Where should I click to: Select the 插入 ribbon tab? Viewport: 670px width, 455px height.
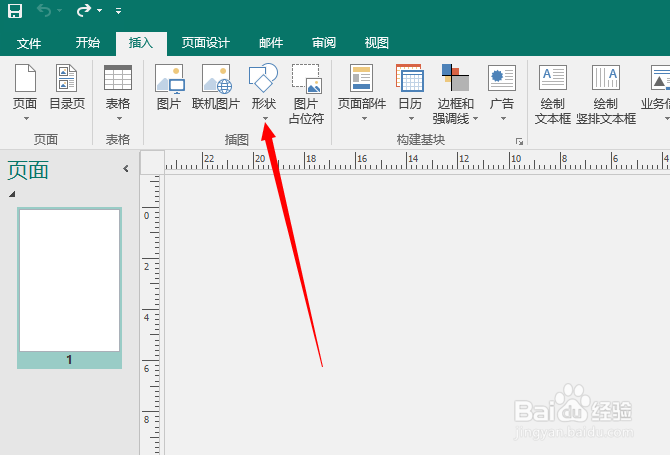pyautogui.click(x=141, y=43)
